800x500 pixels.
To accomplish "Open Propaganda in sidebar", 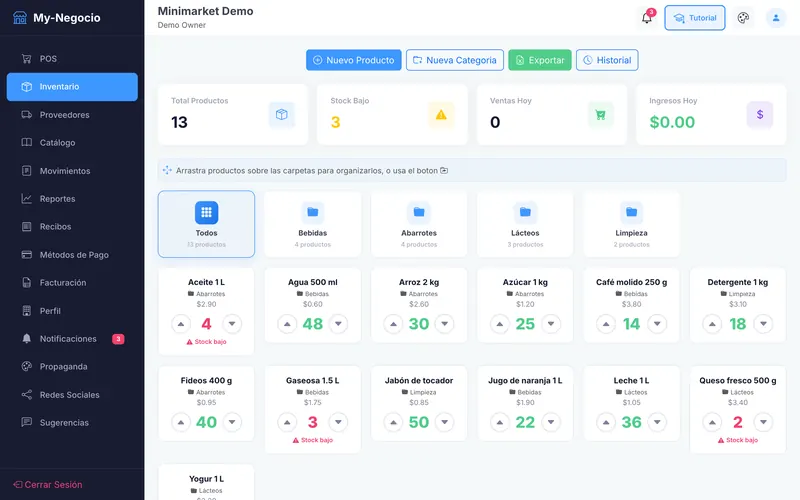I will (72, 366).
